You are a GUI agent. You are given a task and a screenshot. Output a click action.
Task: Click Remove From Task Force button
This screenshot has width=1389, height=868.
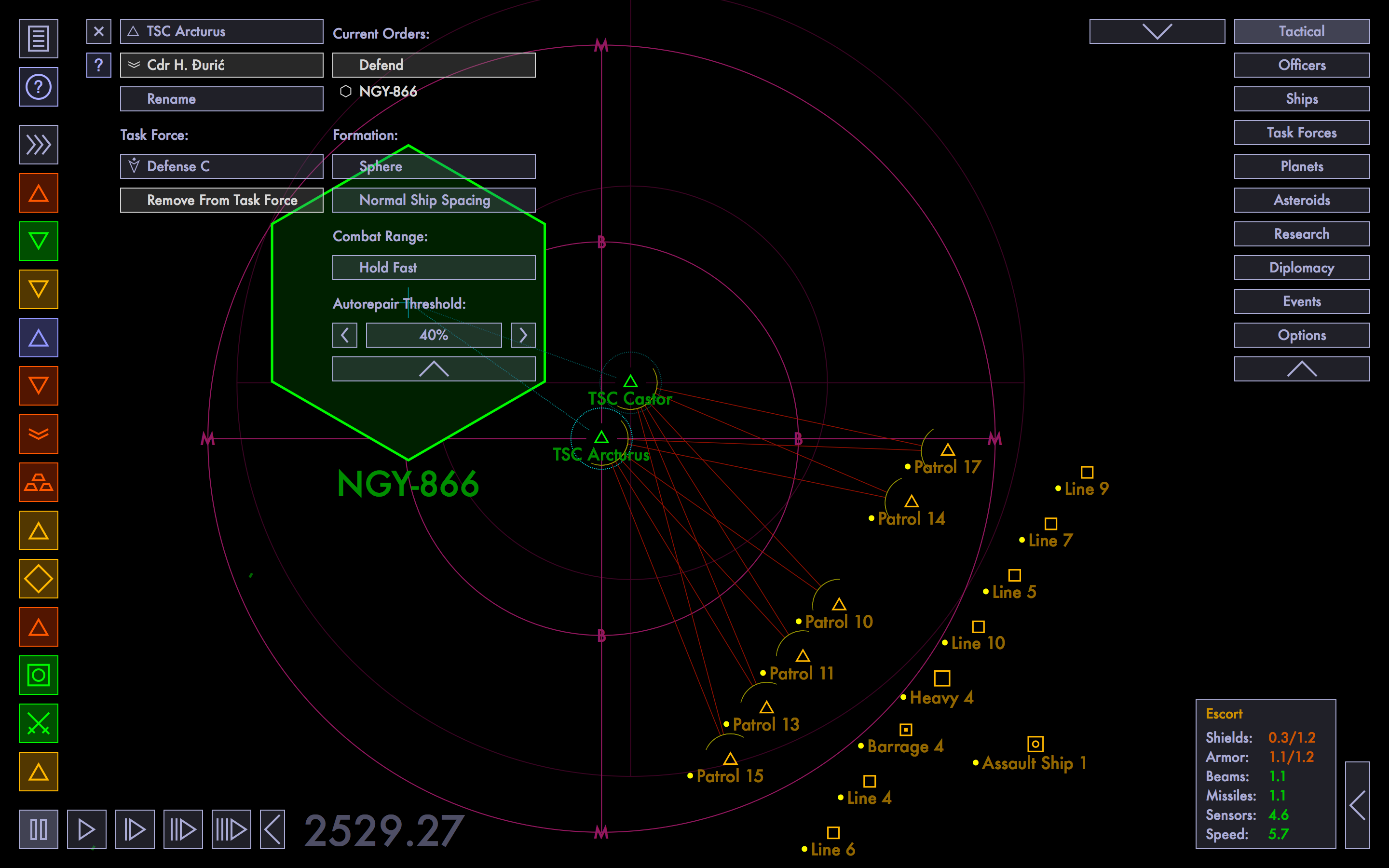[221, 200]
